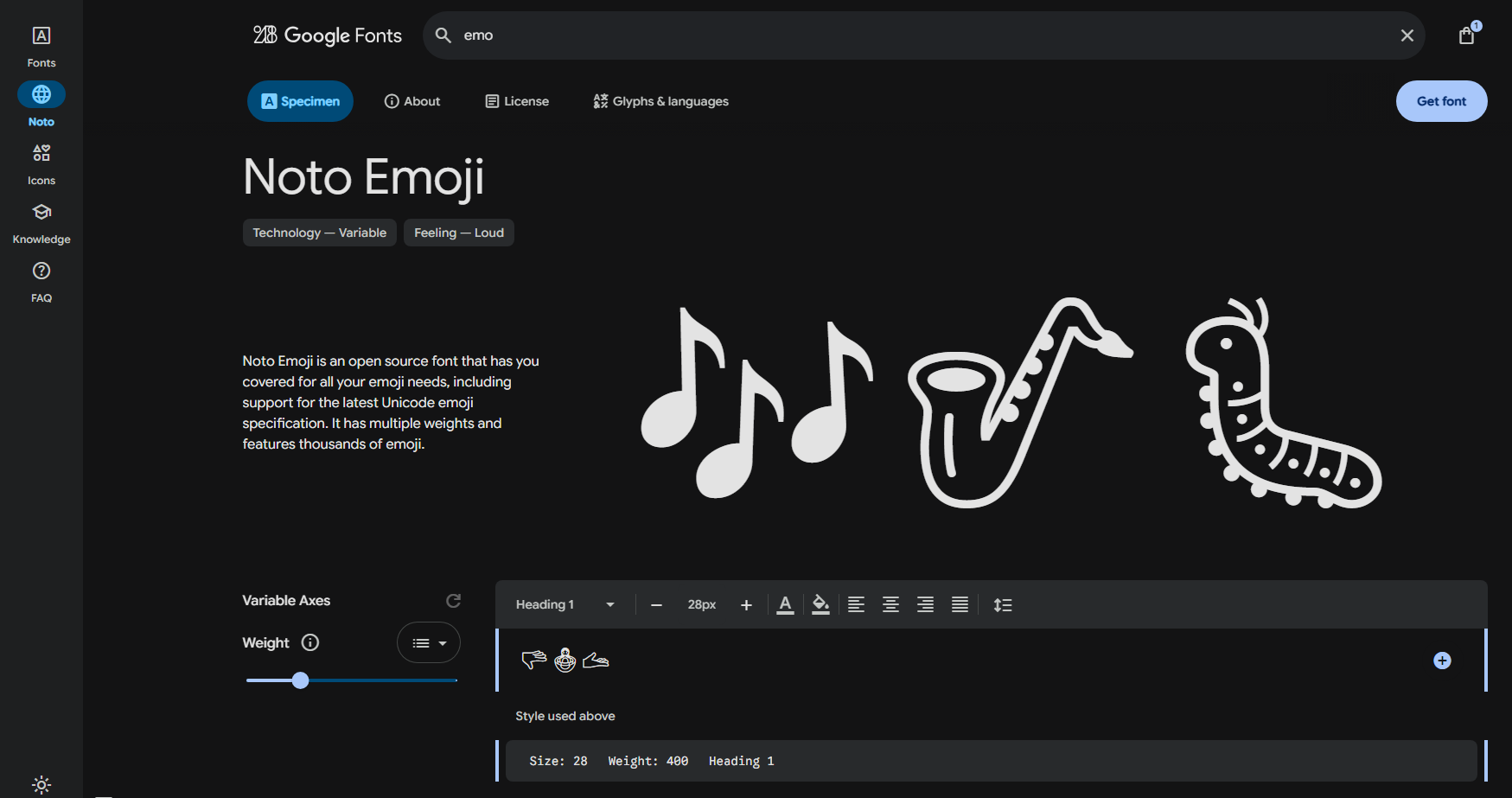Open the Noto section in sidebar

tap(41, 105)
